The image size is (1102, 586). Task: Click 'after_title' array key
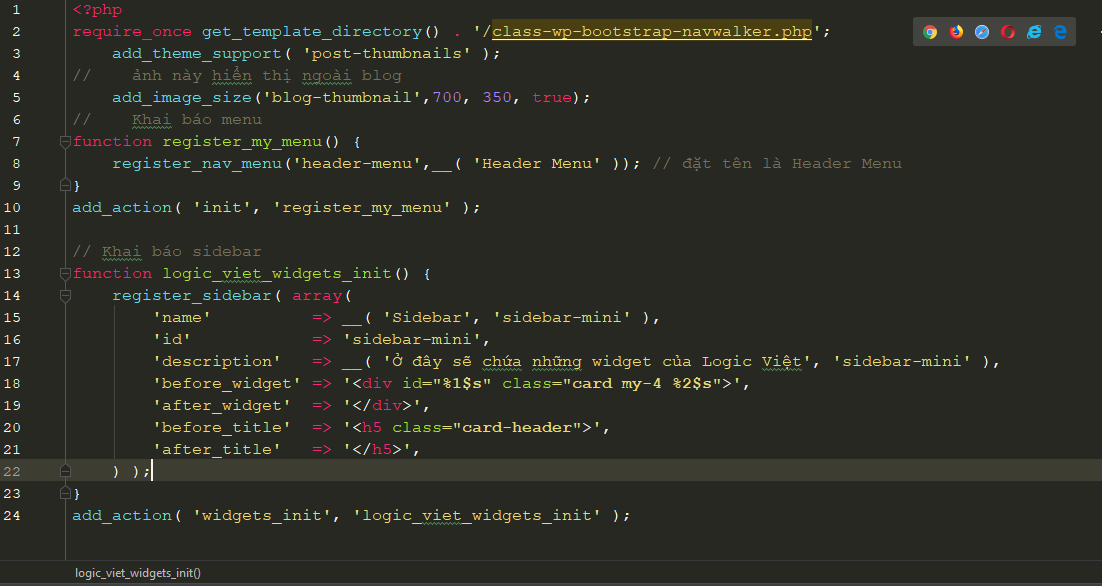[217, 449]
